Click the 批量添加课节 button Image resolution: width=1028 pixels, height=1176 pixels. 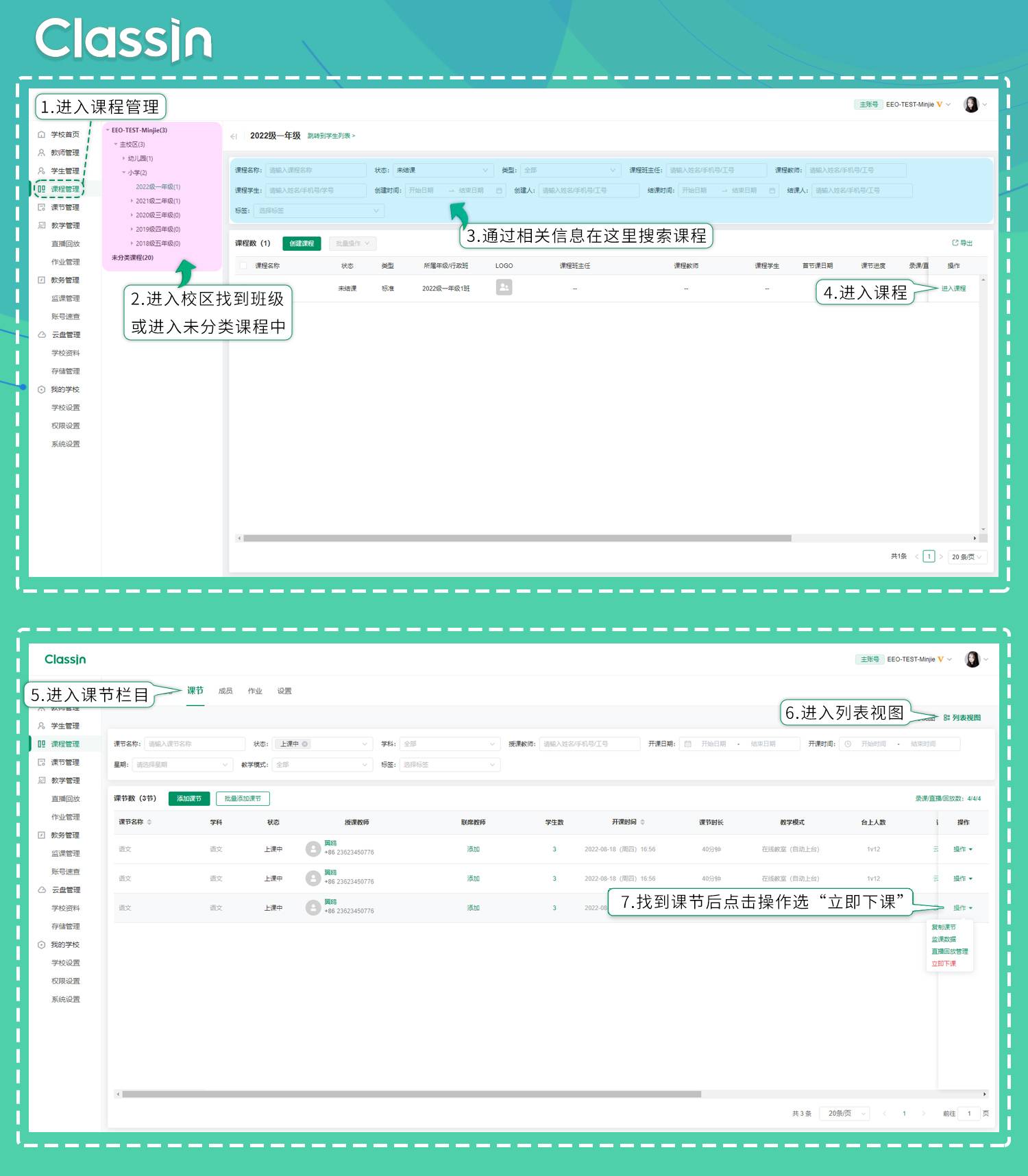(243, 798)
